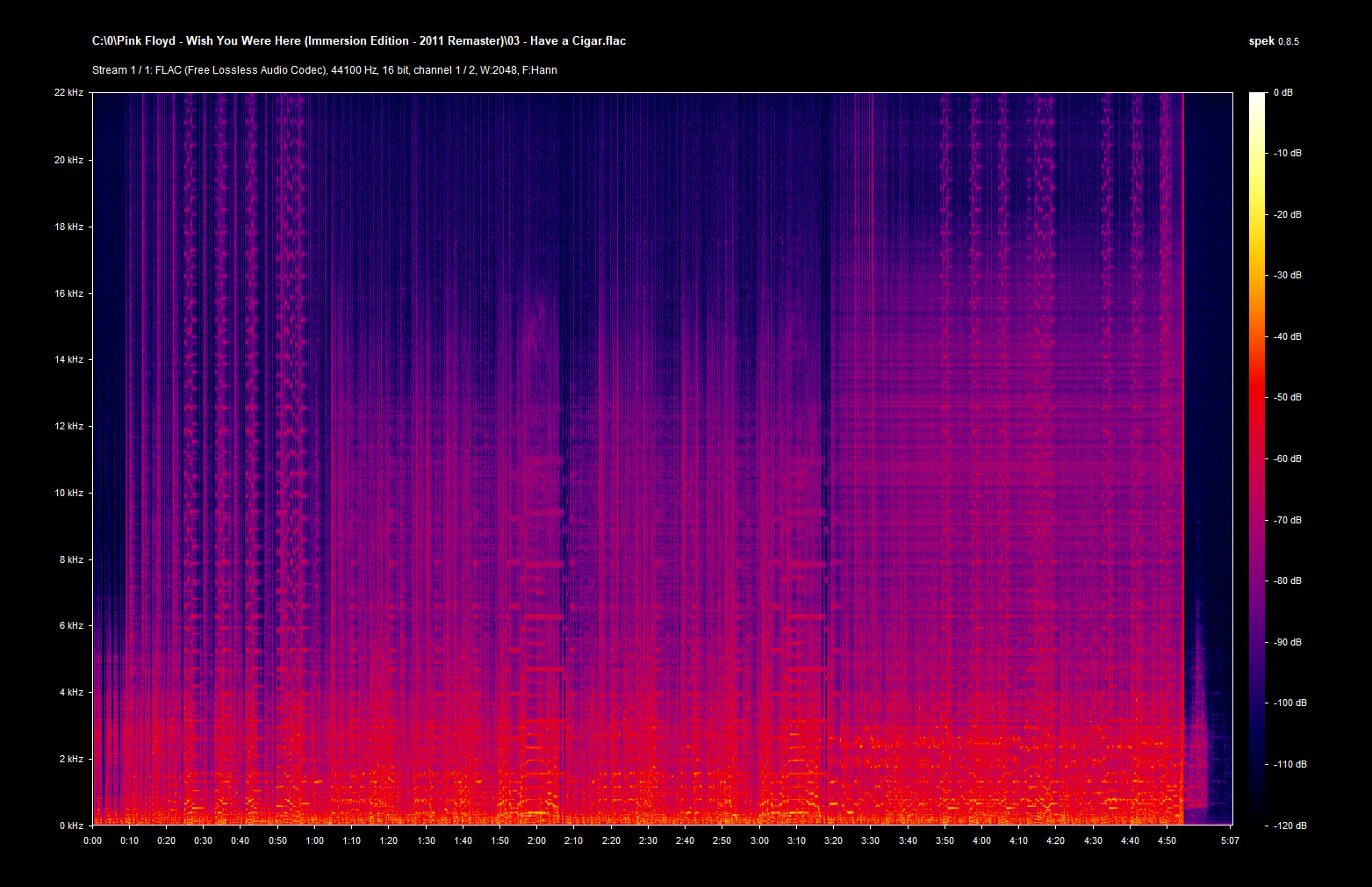
Task: Select the -50 dB legend label
Action: [1287, 398]
